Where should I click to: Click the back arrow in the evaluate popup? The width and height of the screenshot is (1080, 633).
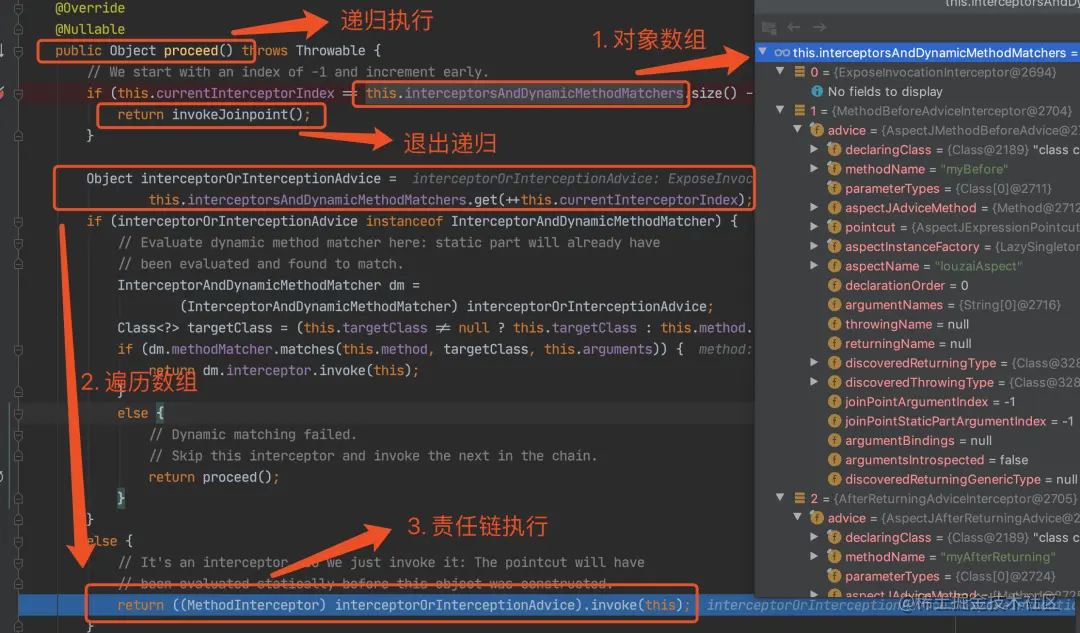tap(793, 27)
